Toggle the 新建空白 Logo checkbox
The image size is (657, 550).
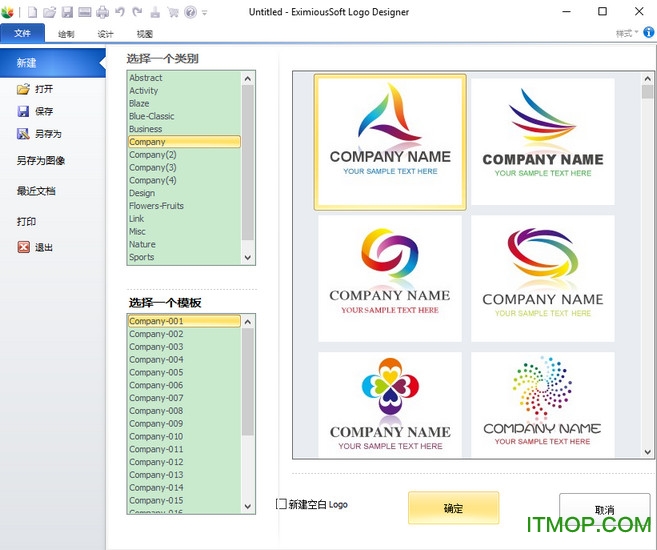click(281, 504)
